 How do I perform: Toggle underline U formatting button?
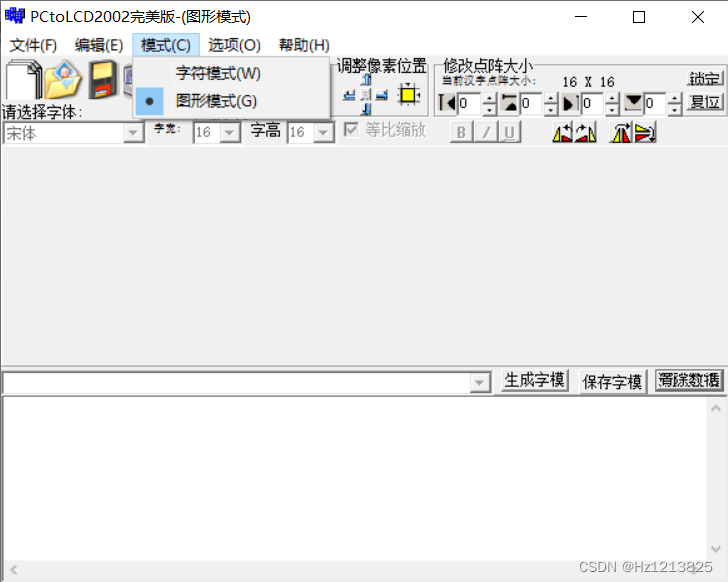[509, 132]
